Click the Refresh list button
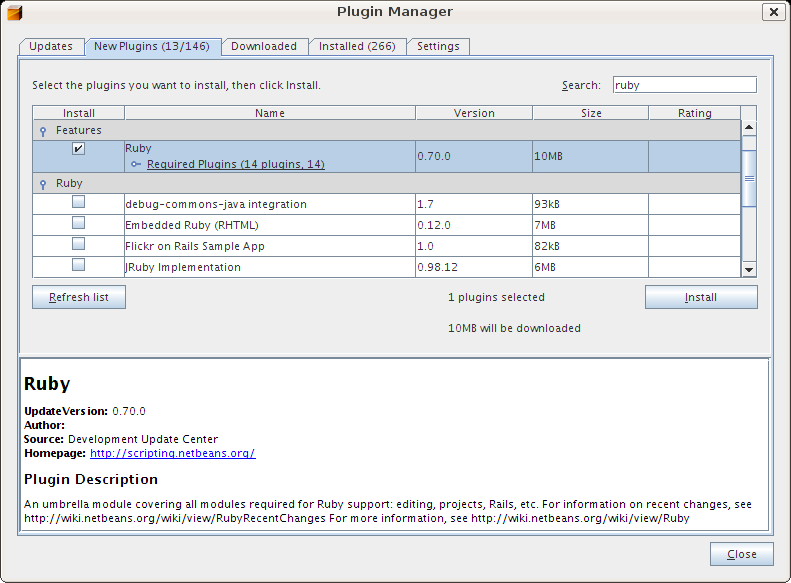791x583 pixels. [x=79, y=297]
